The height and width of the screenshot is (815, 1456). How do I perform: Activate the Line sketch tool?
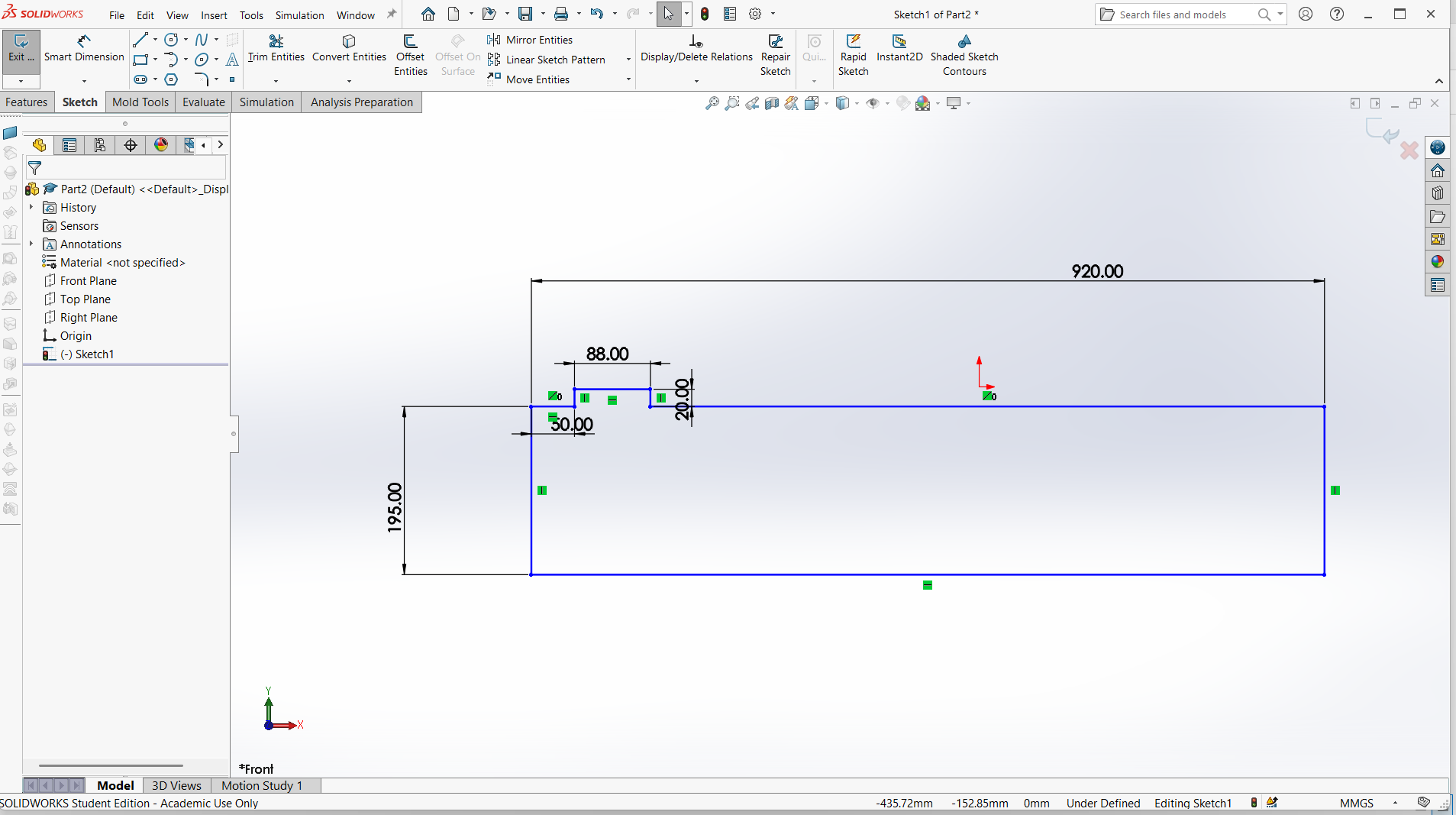tap(140, 40)
